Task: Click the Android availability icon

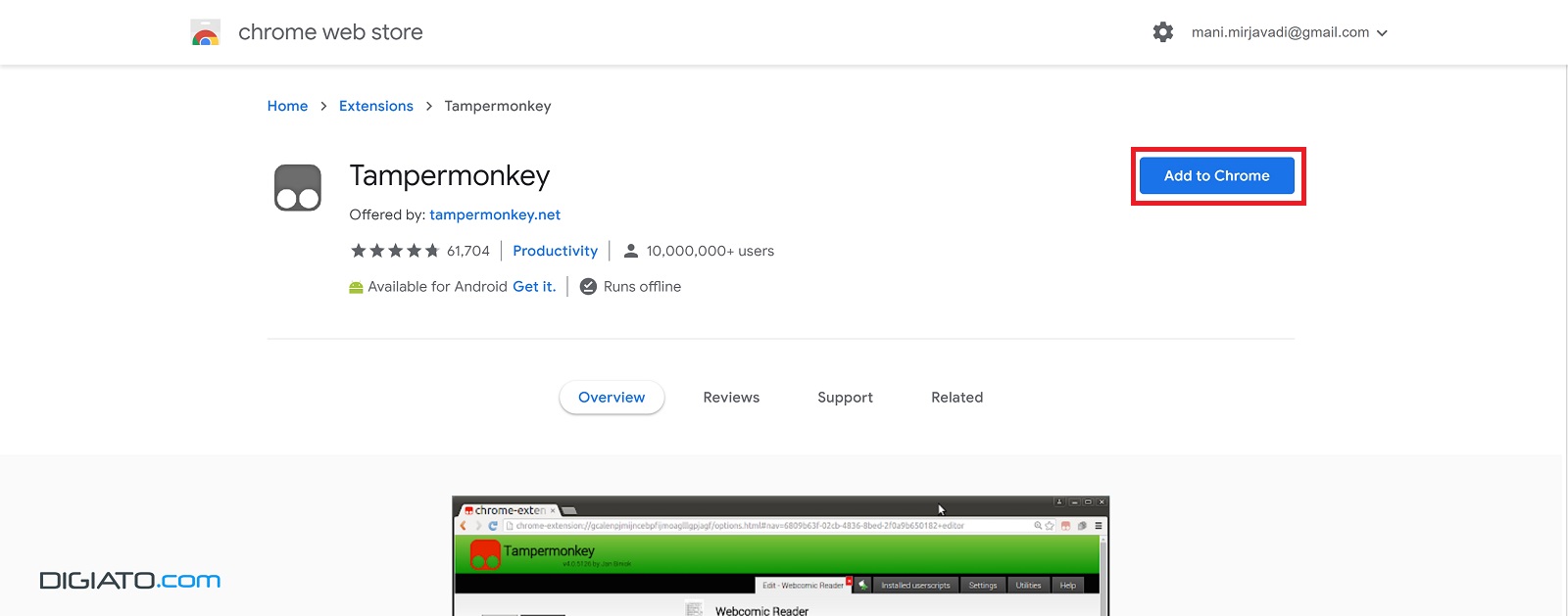Action: 357,287
